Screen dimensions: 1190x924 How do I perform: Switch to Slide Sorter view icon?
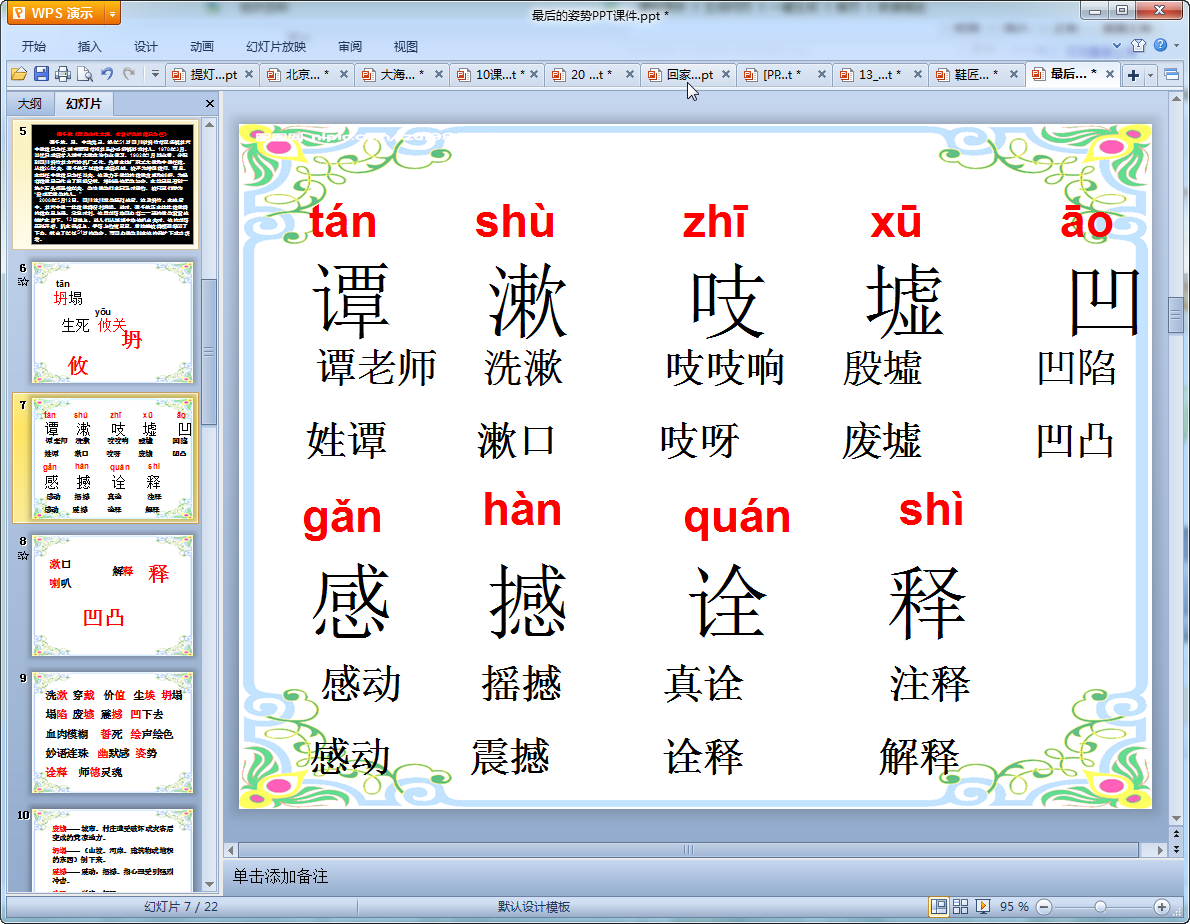tap(961, 907)
